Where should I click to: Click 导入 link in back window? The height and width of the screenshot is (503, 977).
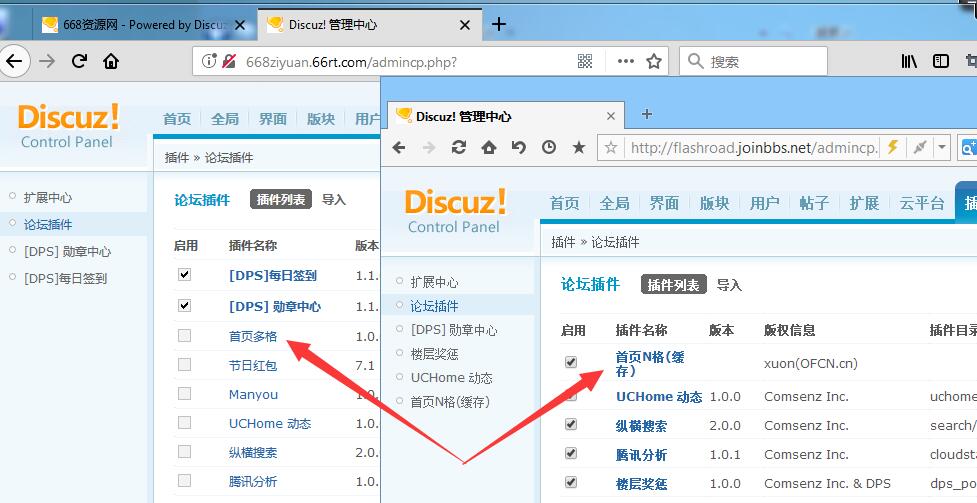point(333,199)
